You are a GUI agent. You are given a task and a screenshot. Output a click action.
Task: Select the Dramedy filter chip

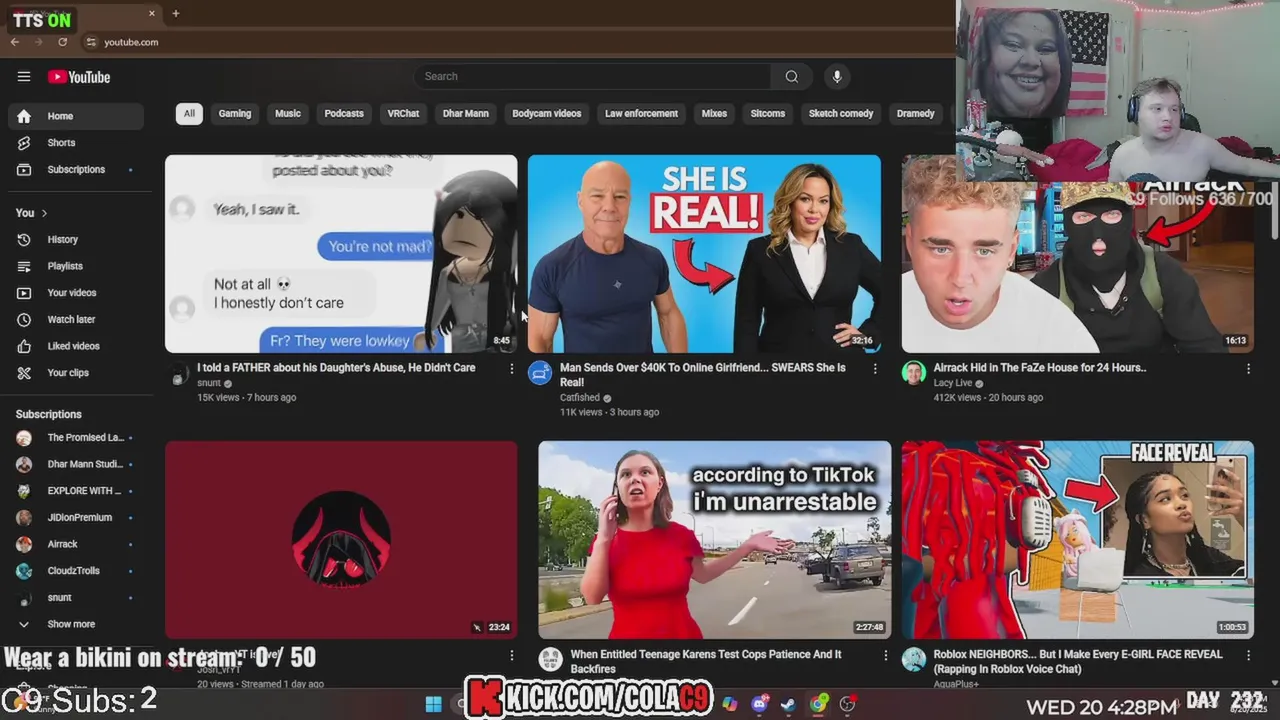tap(915, 113)
